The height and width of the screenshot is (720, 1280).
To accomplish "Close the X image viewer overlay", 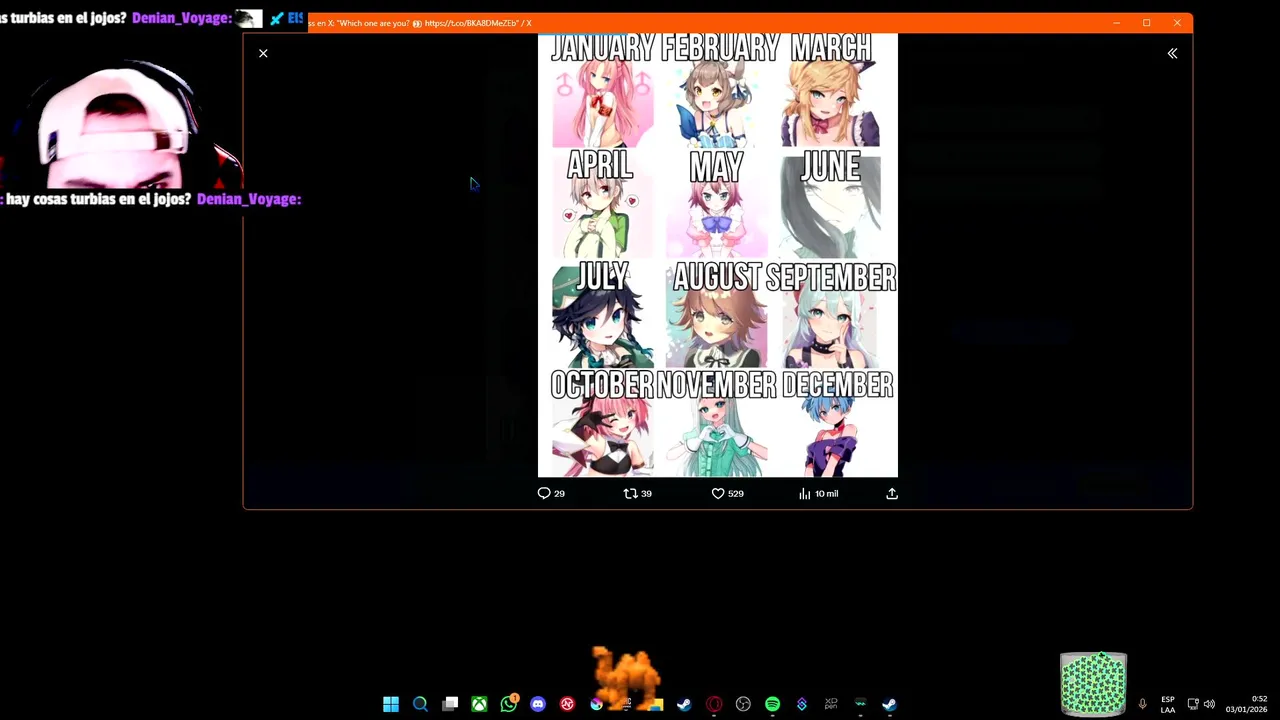I will tap(263, 53).
